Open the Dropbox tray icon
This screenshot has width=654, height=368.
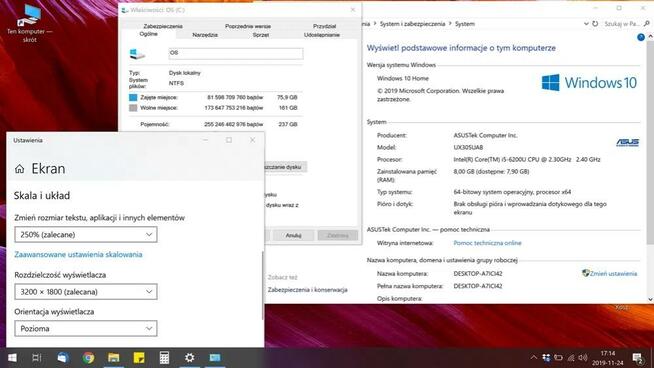(546, 358)
